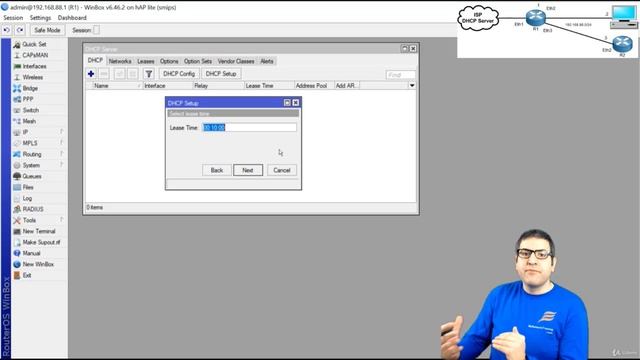
Task: Switch to the Options tab
Action: point(169,61)
